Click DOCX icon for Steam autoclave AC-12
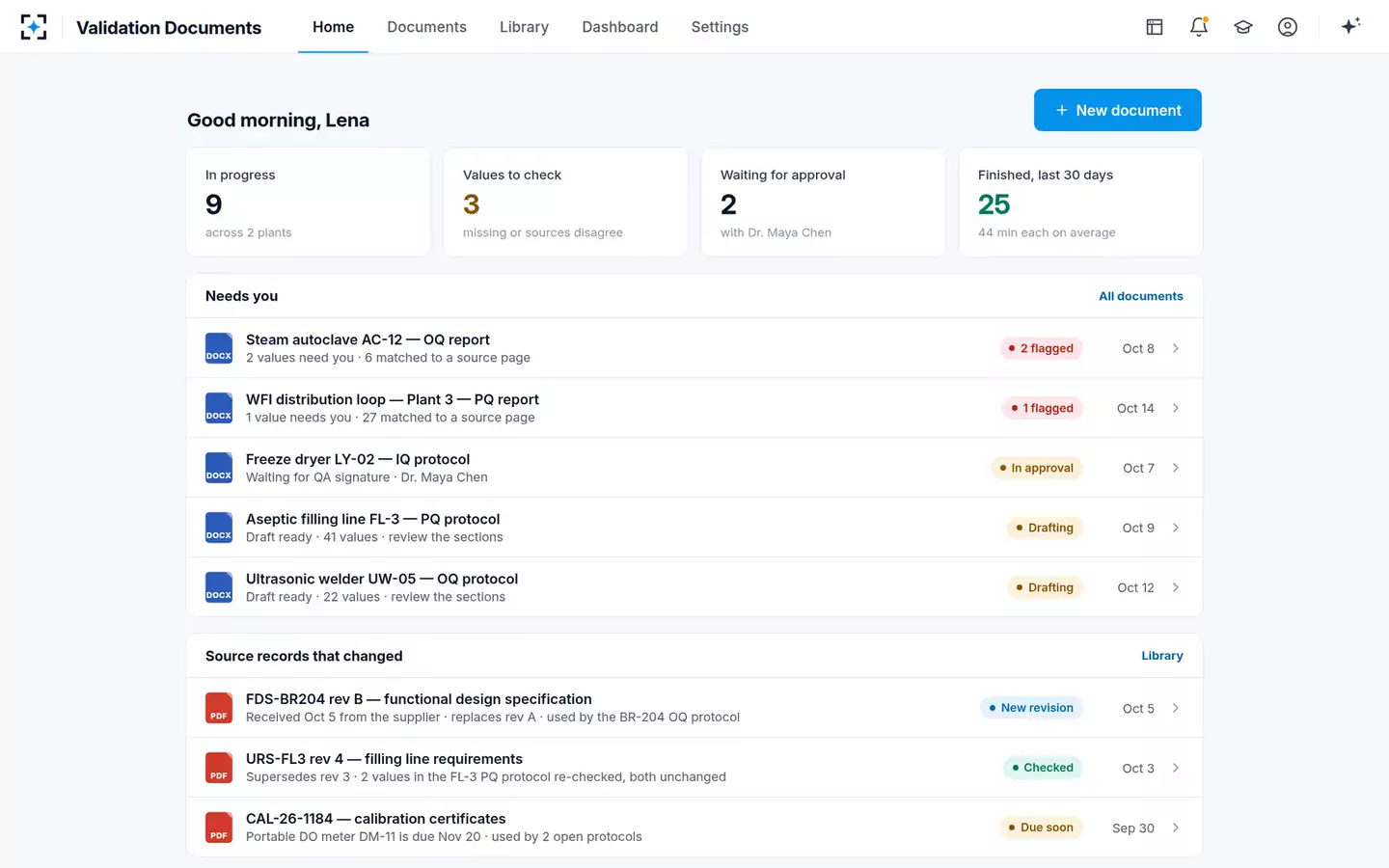This screenshot has width=1389, height=868. tap(219, 348)
